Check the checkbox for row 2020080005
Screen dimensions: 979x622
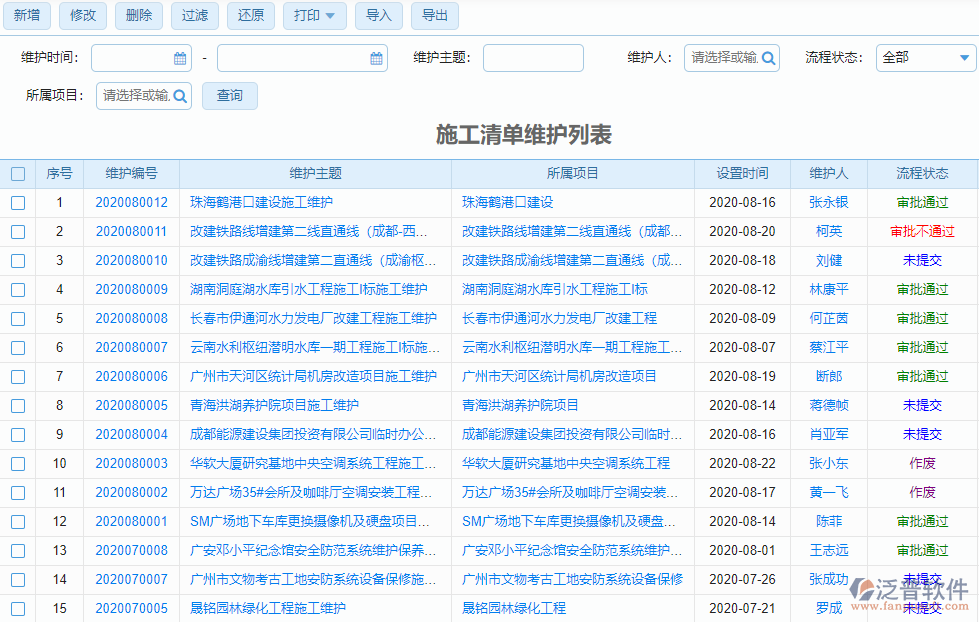point(18,405)
